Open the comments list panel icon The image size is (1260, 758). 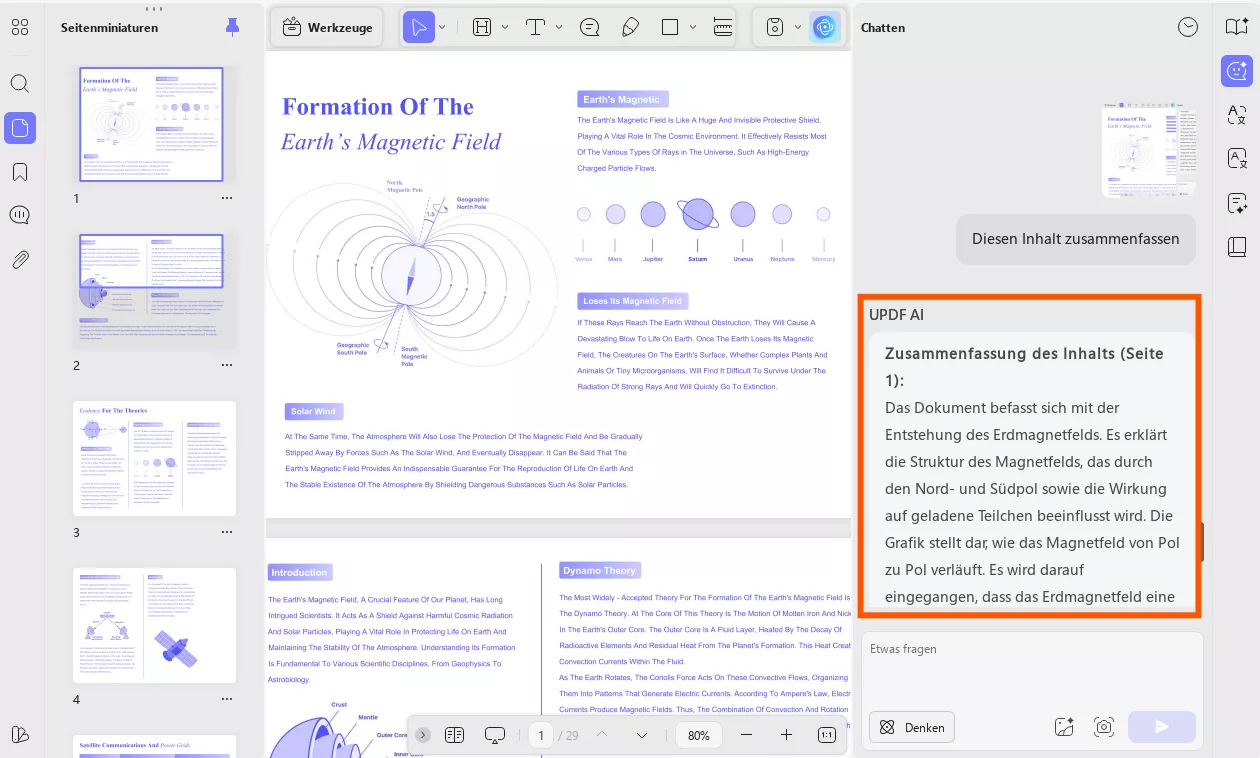coord(20,215)
